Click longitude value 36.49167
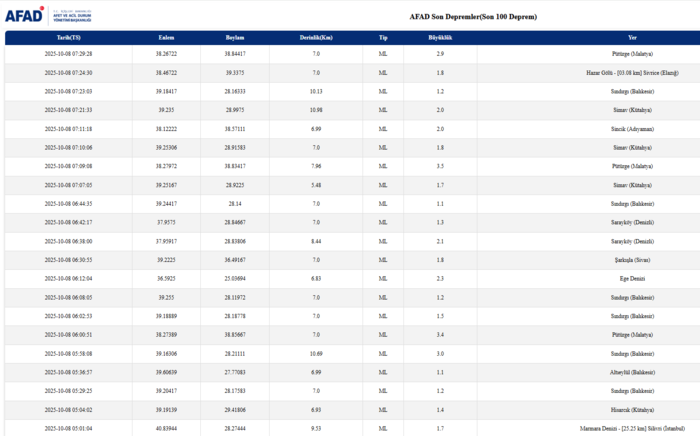This screenshot has width=700, height=436. click(235, 260)
